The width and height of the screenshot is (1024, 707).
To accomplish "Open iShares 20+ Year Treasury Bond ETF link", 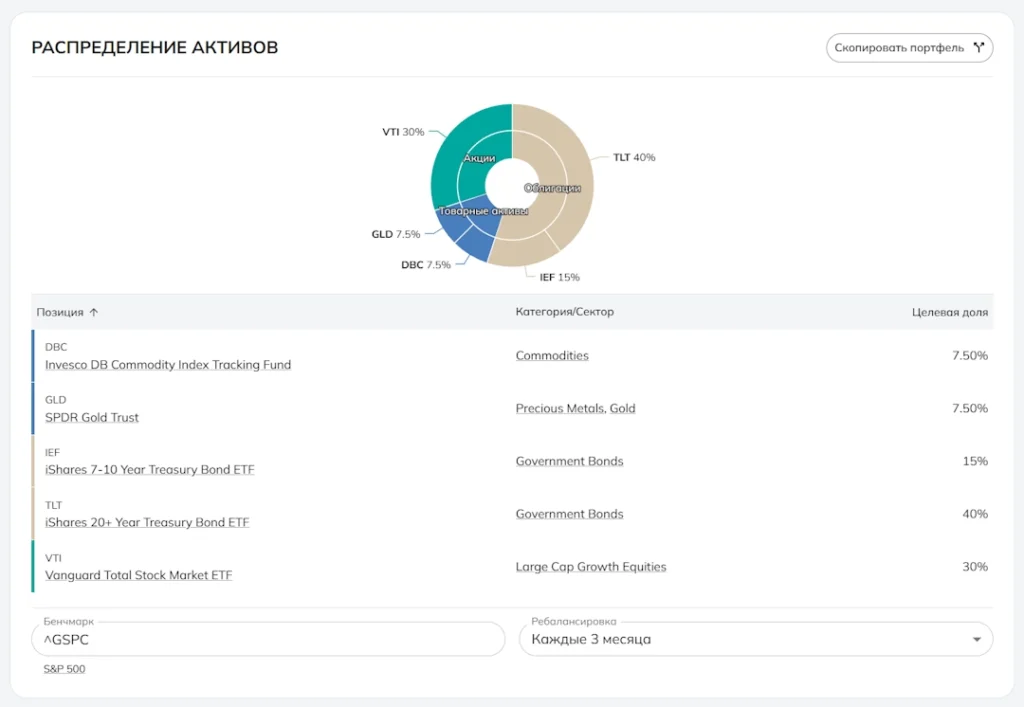I will [147, 522].
